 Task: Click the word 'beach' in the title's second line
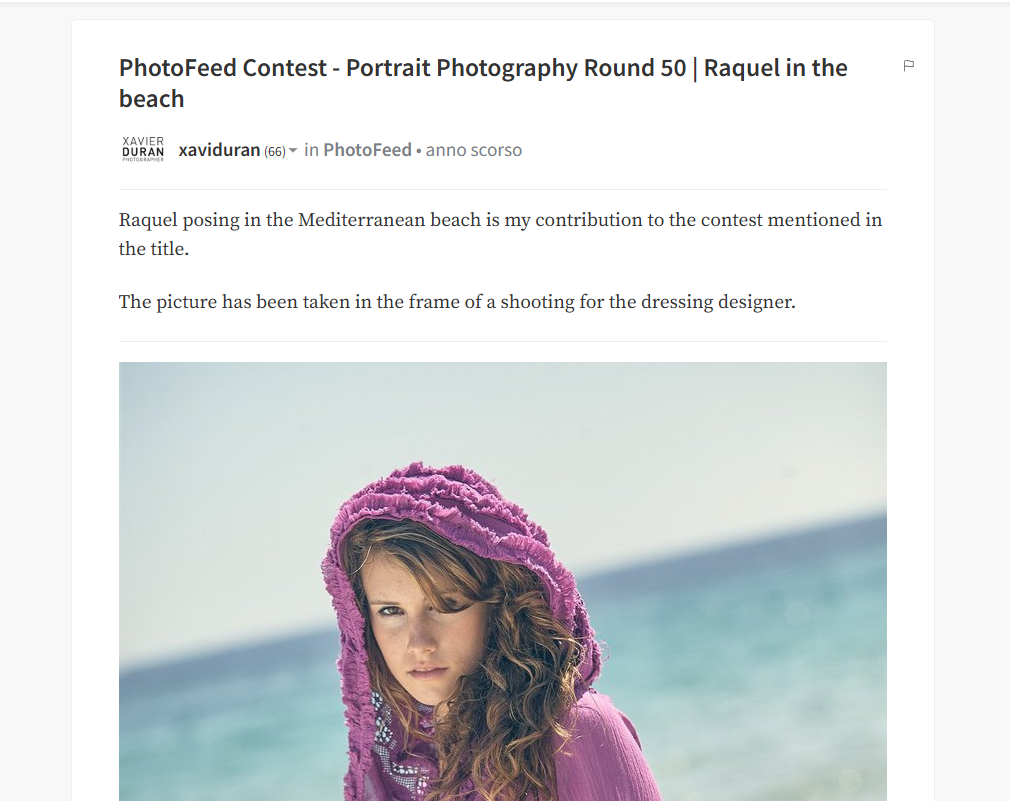[x=151, y=99]
